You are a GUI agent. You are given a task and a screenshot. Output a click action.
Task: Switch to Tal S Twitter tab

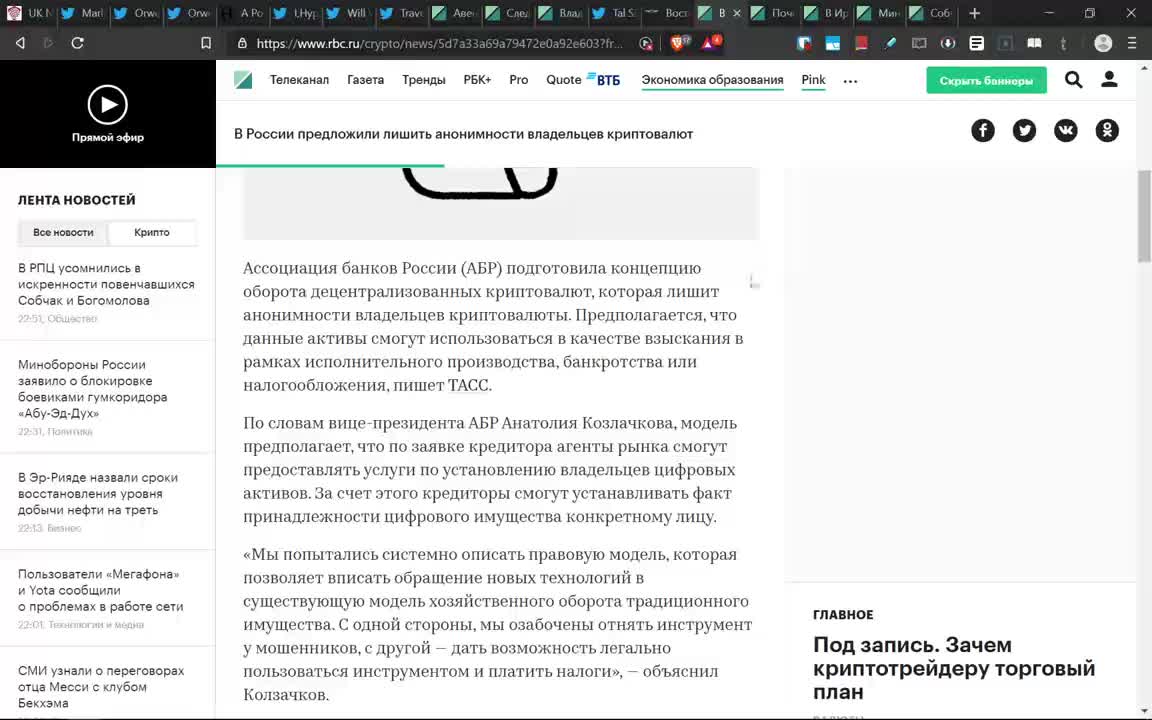pyautogui.click(x=614, y=13)
